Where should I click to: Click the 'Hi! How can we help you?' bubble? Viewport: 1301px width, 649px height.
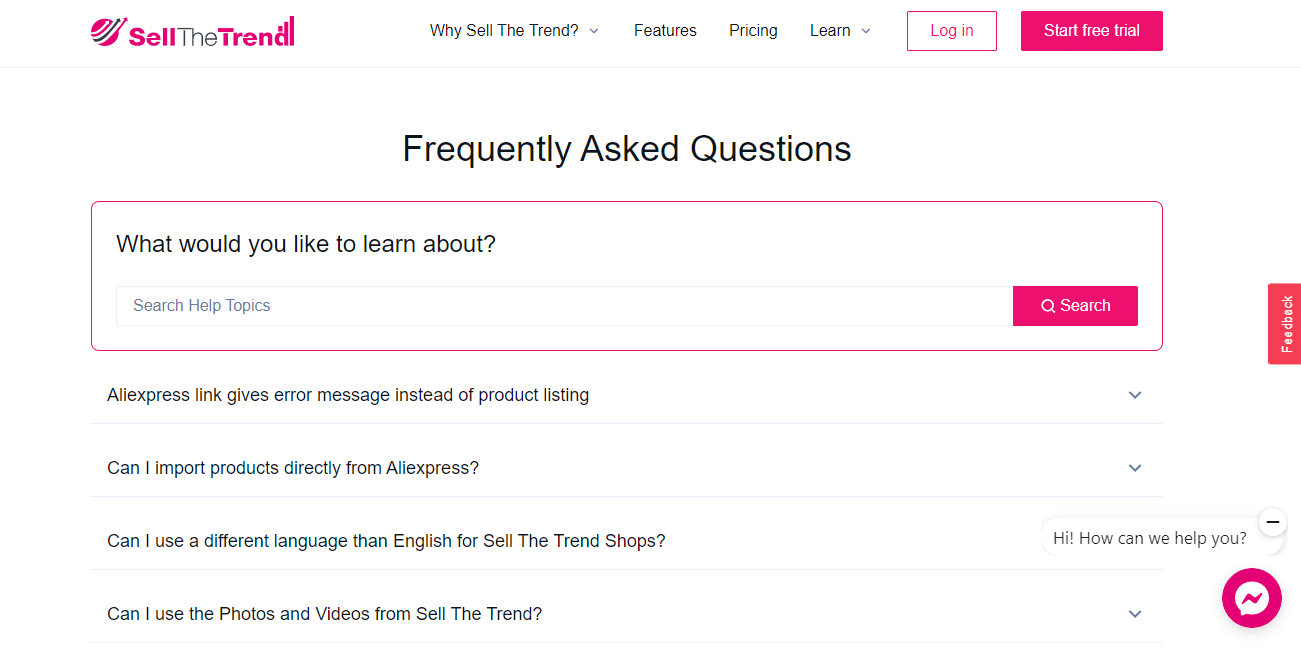(1150, 538)
